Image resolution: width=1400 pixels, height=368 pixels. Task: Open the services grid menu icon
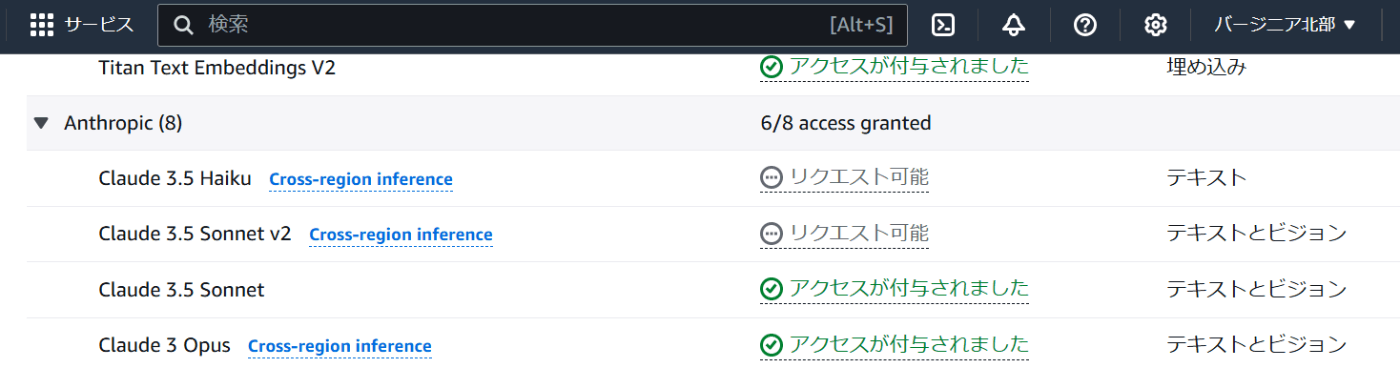[x=42, y=25]
